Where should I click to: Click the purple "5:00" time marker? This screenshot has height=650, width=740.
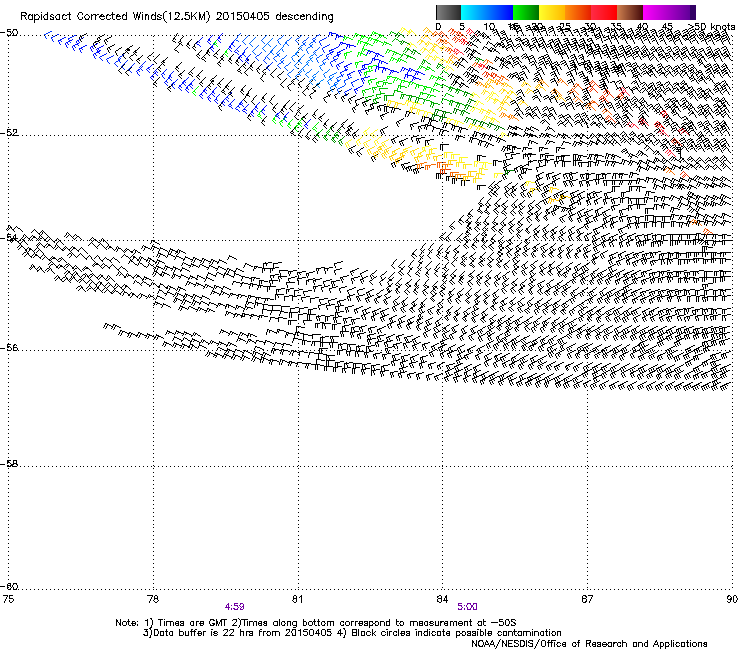(467, 607)
